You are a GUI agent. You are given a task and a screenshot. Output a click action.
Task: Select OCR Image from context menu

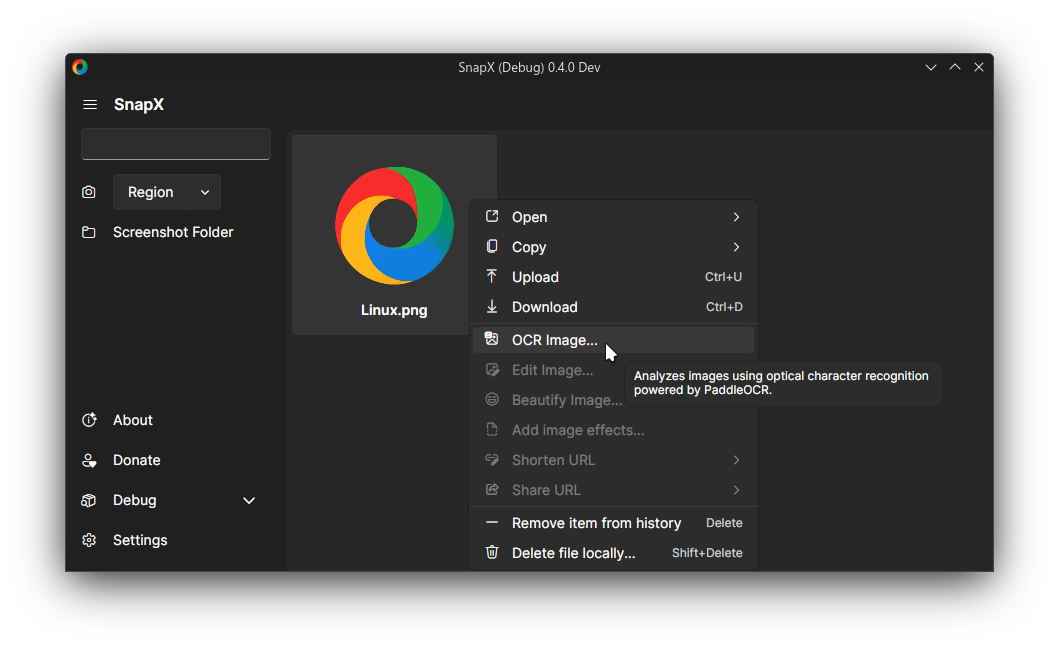pyautogui.click(x=555, y=340)
